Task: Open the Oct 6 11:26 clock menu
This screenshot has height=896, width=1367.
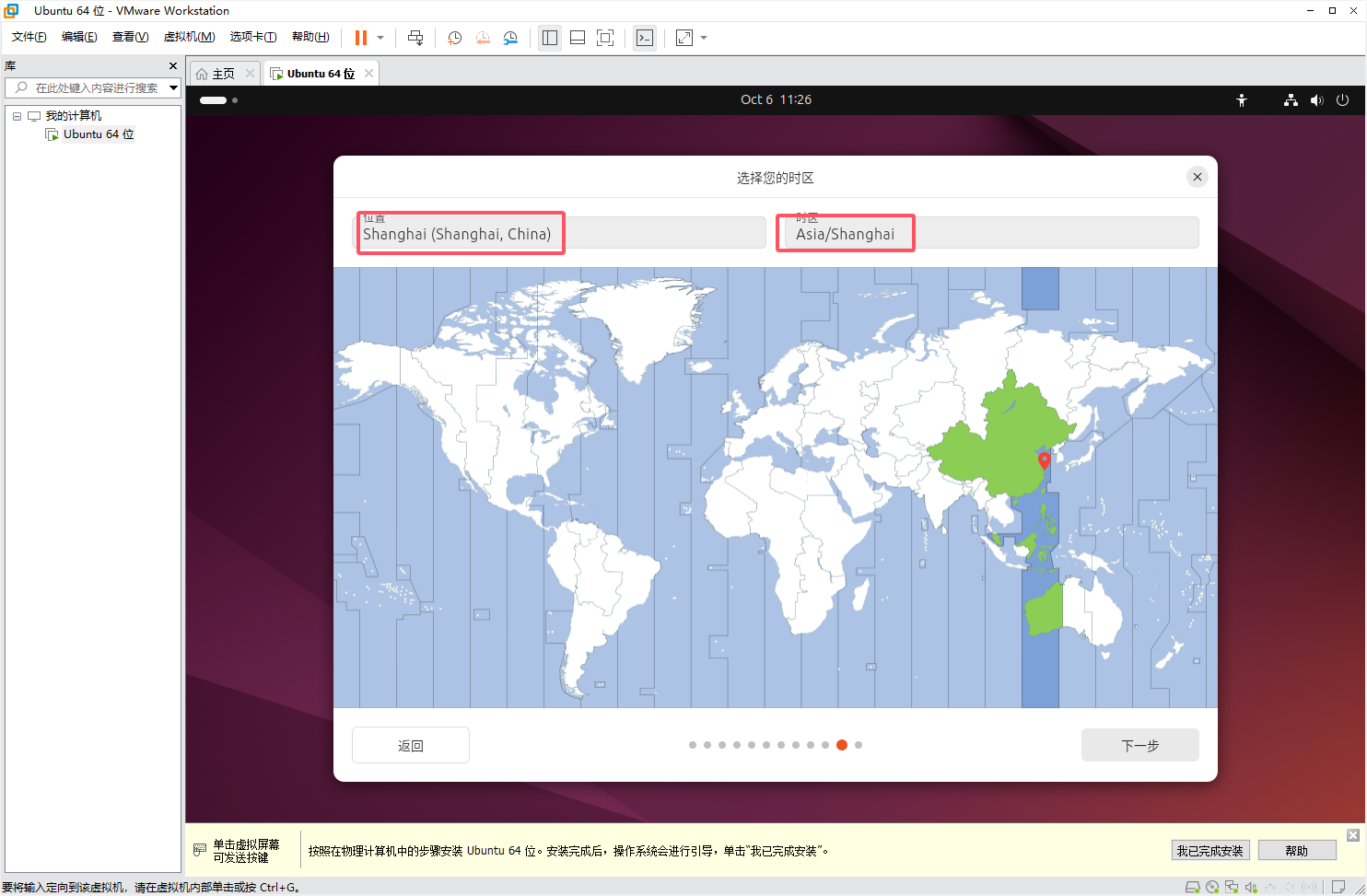Action: tap(776, 99)
